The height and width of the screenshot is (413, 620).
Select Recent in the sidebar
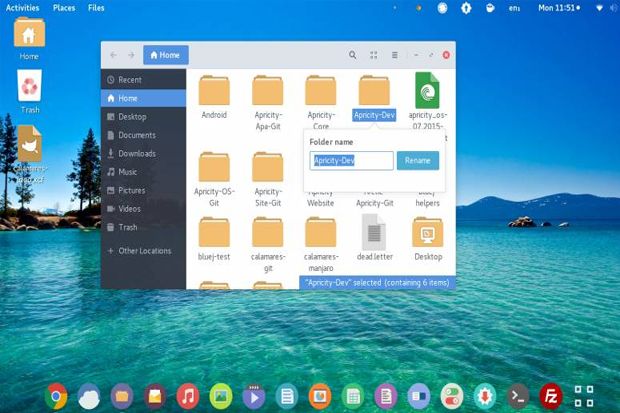[x=144, y=80]
